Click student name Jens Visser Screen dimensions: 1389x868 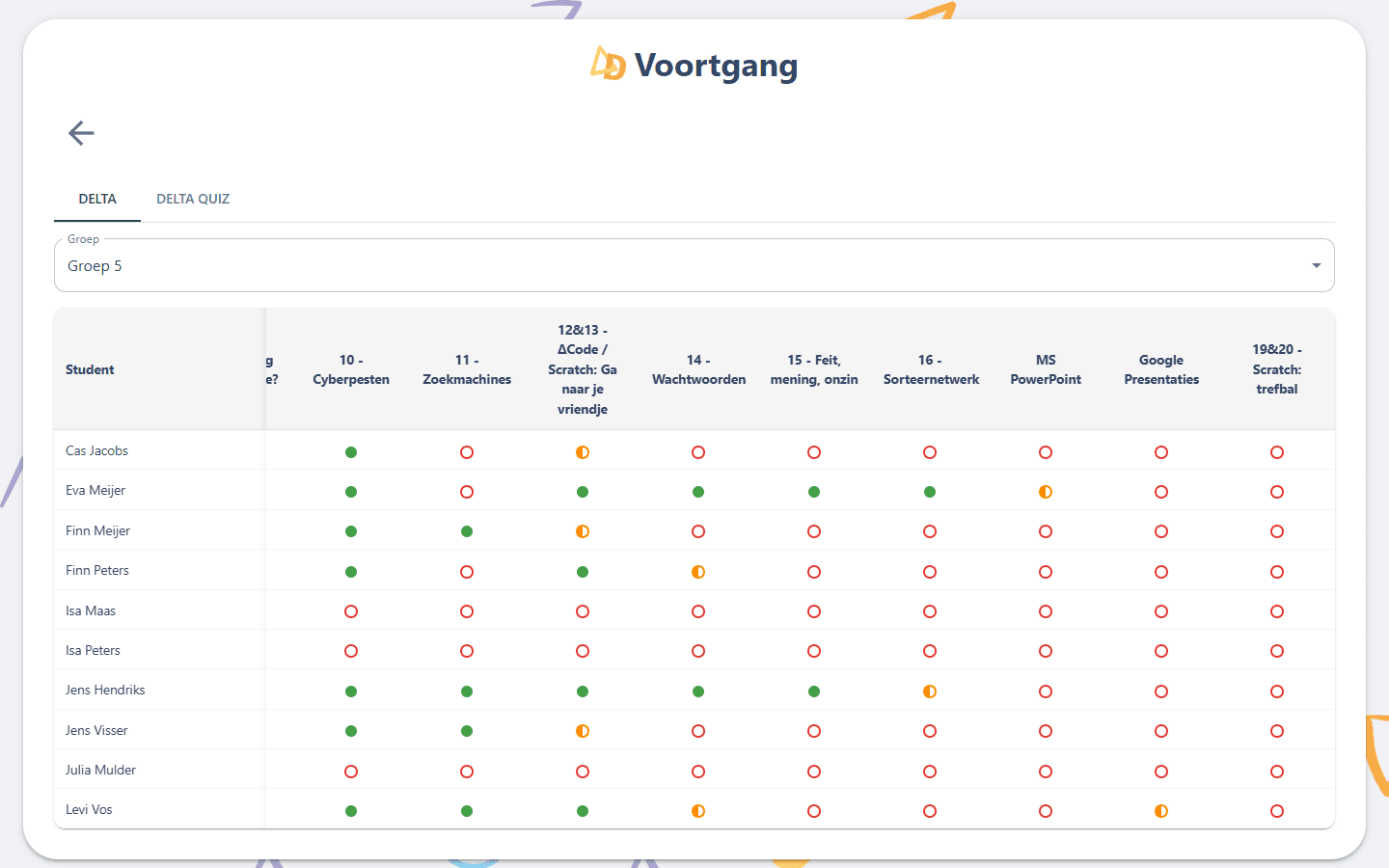click(x=96, y=730)
